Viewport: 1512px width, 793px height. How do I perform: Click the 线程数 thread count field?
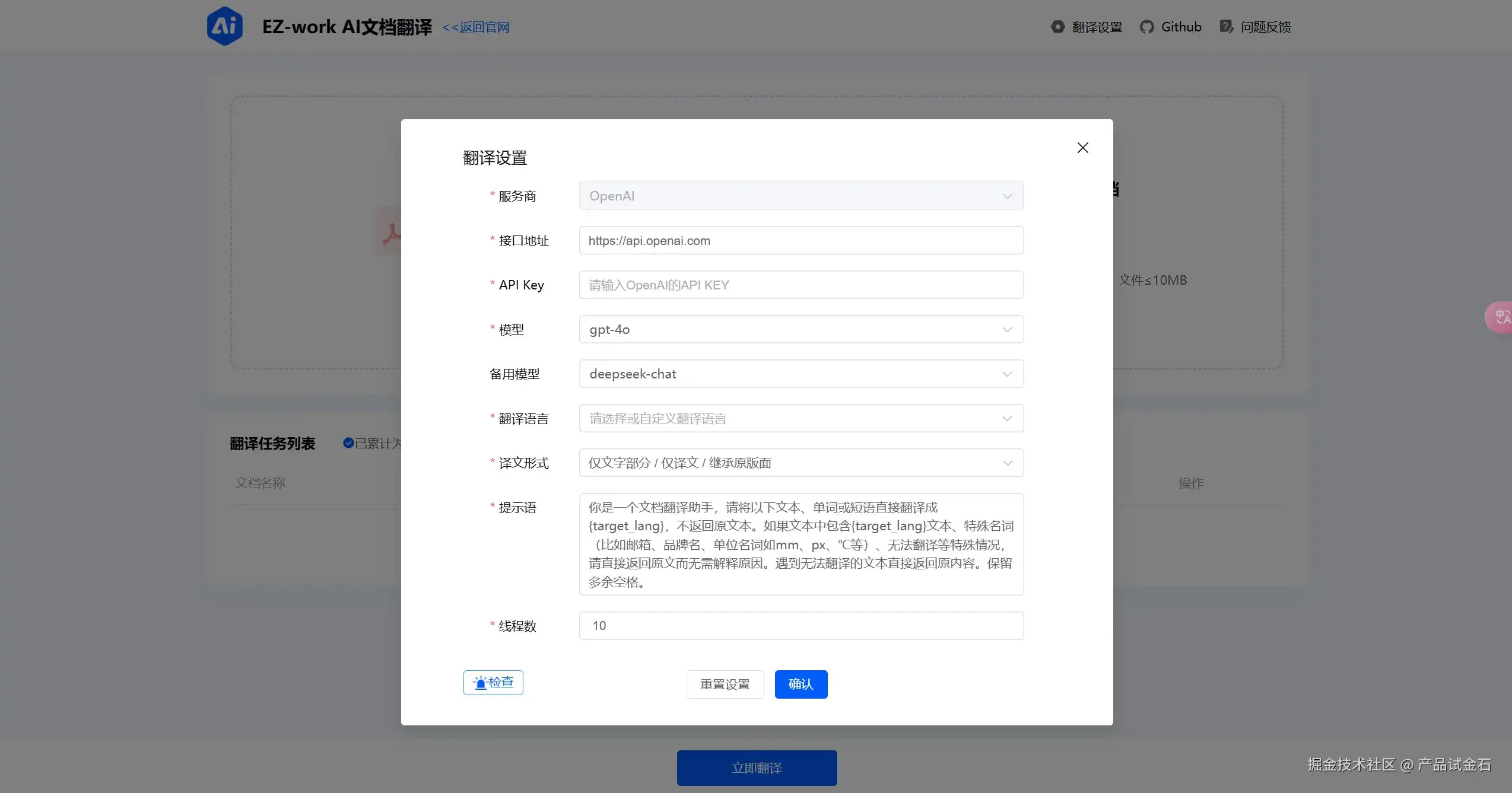coord(801,625)
